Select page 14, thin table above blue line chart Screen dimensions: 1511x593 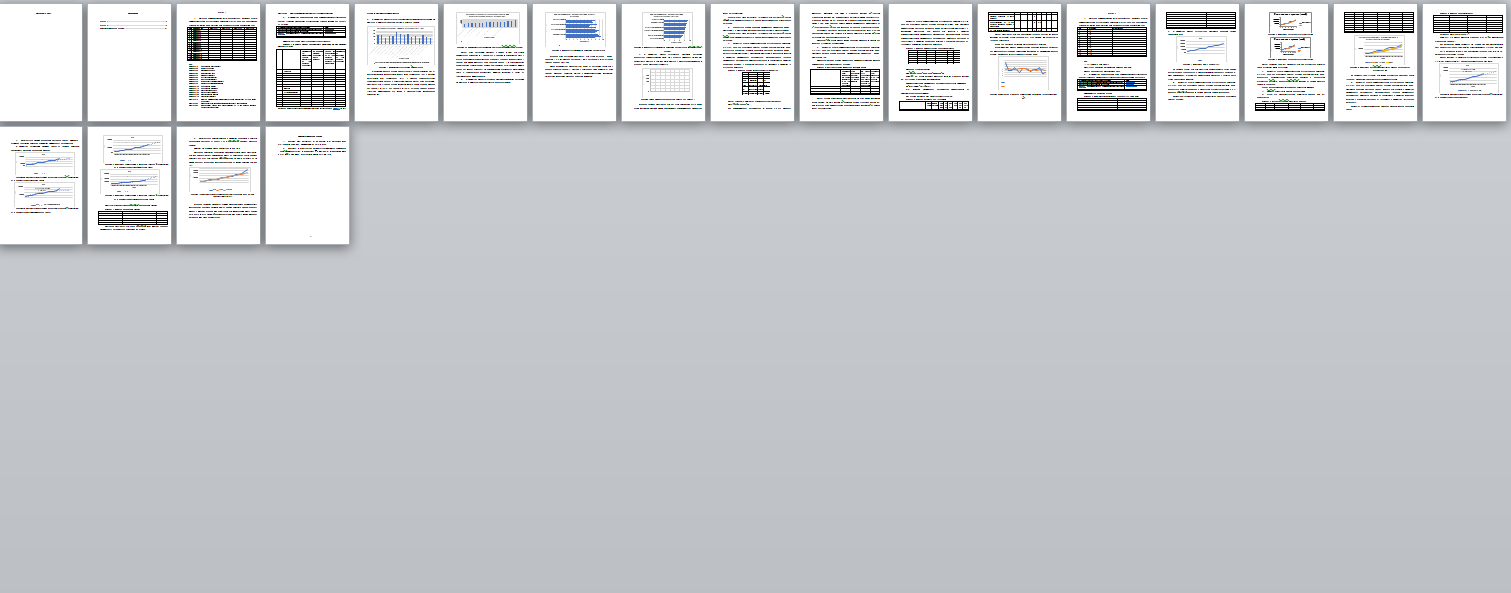coord(1198,63)
